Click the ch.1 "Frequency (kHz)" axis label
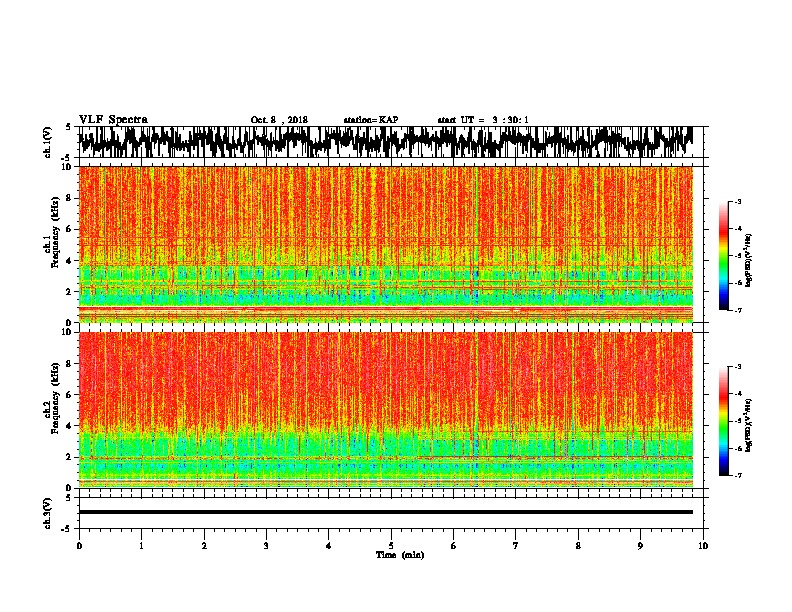Viewport: 792px width, 612px height. 55,232
